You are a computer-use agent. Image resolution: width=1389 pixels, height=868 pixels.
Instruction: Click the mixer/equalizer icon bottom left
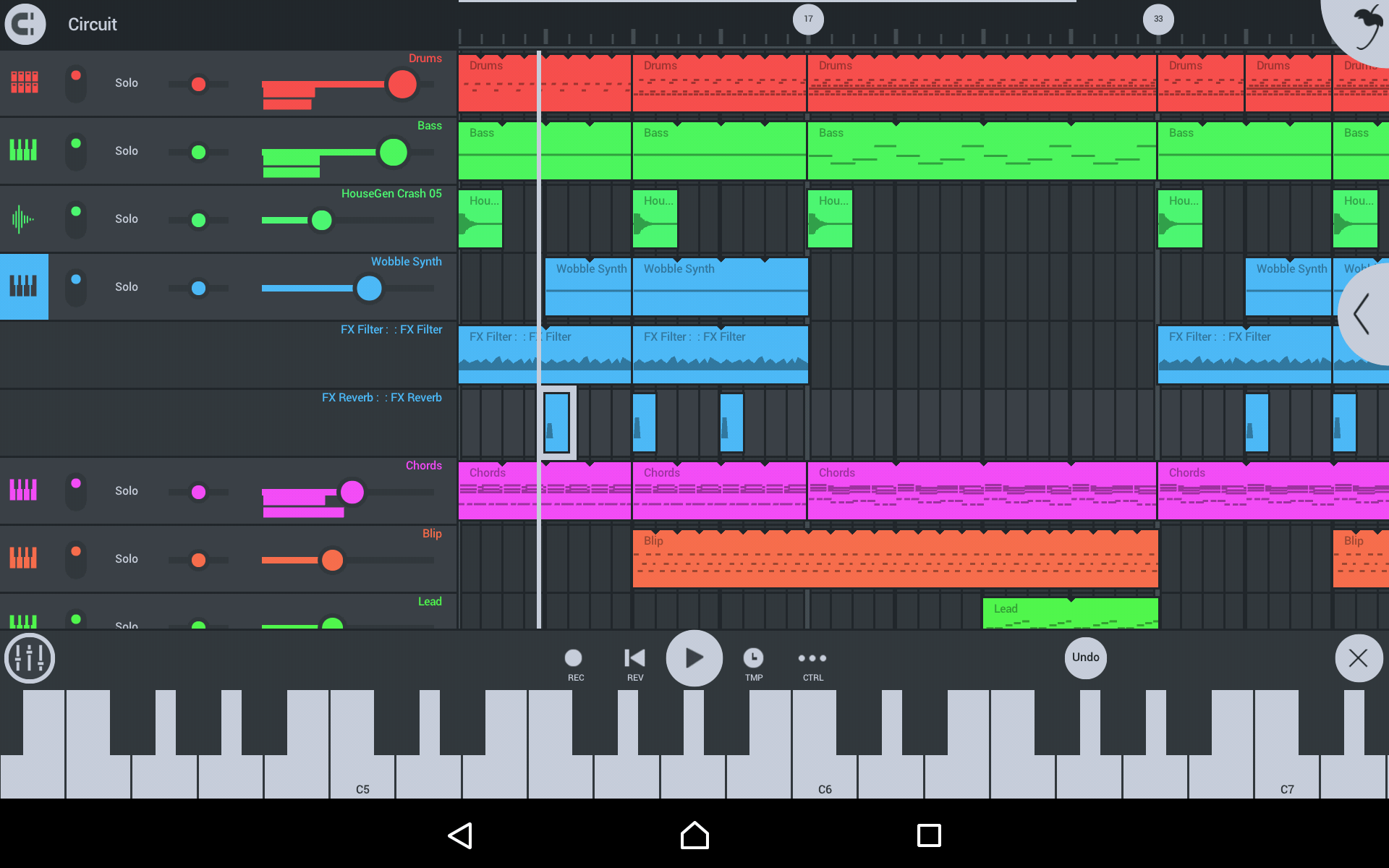pos(29,658)
